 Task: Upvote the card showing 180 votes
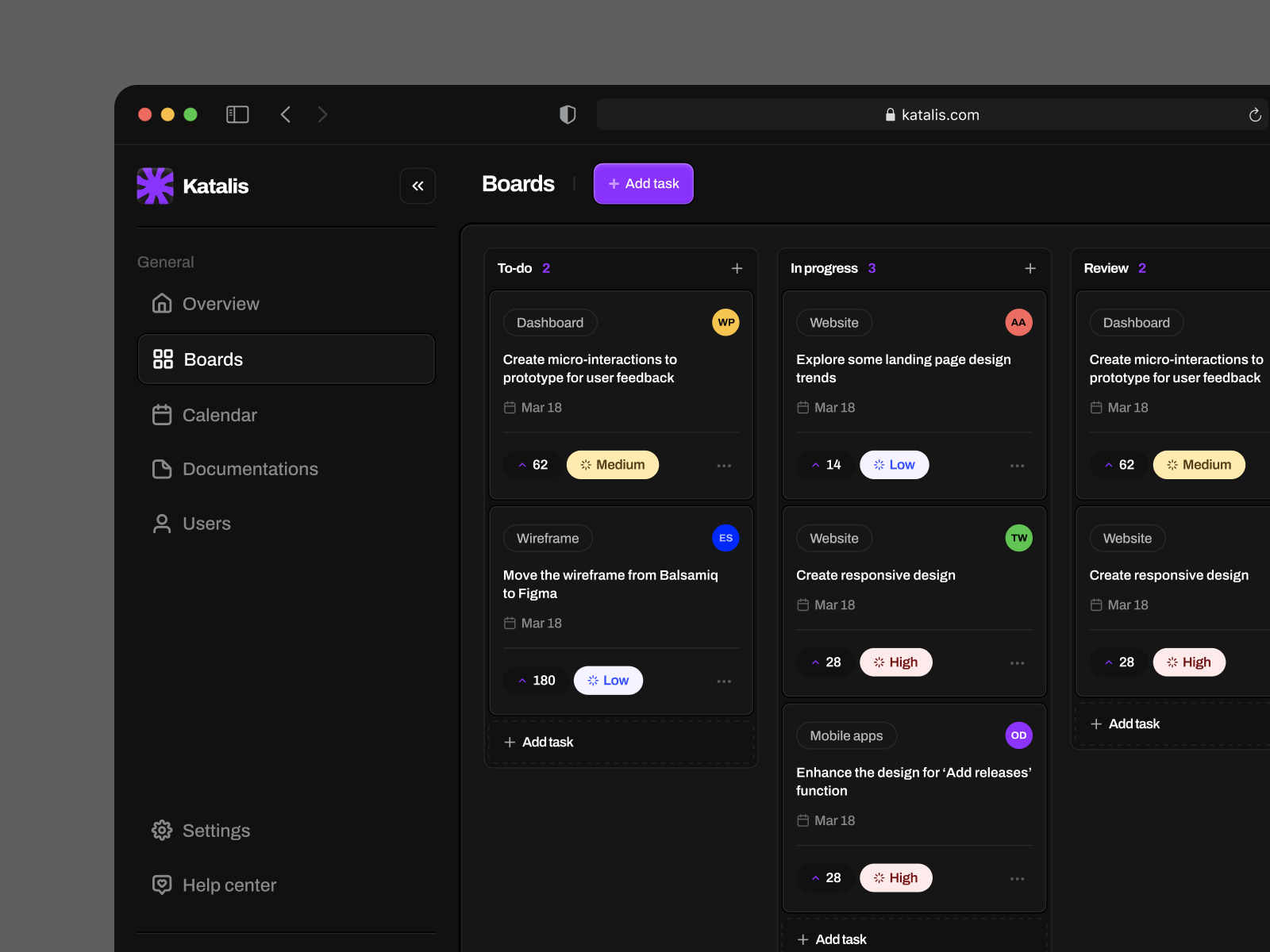536,681
